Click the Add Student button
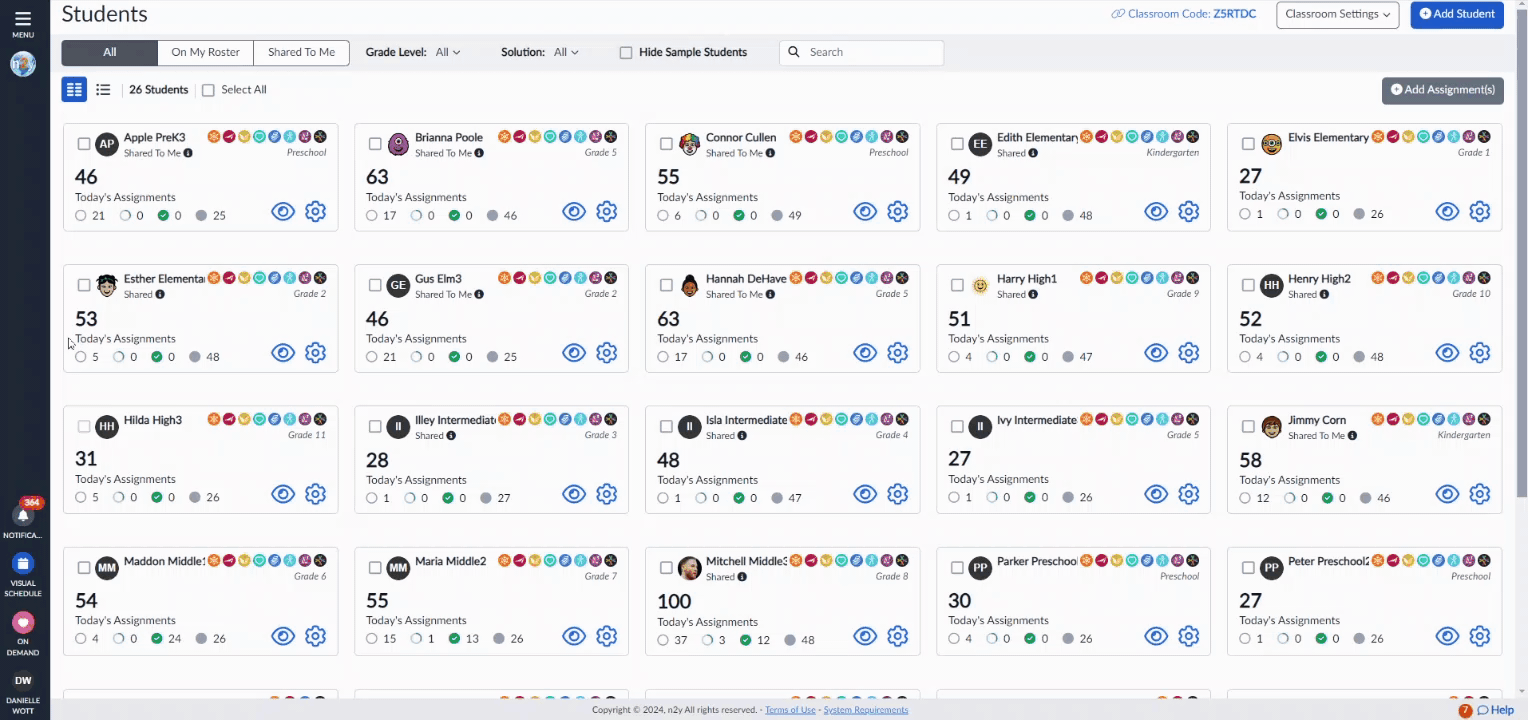This screenshot has width=1528, height=720. coord(1457,14)
